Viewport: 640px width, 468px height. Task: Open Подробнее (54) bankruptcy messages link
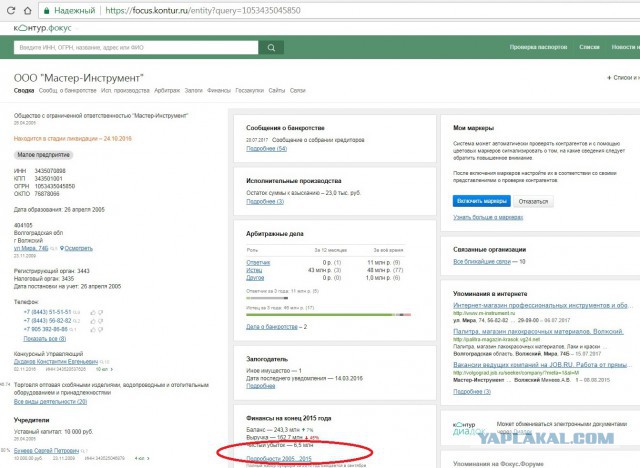[x=267, y=149]
